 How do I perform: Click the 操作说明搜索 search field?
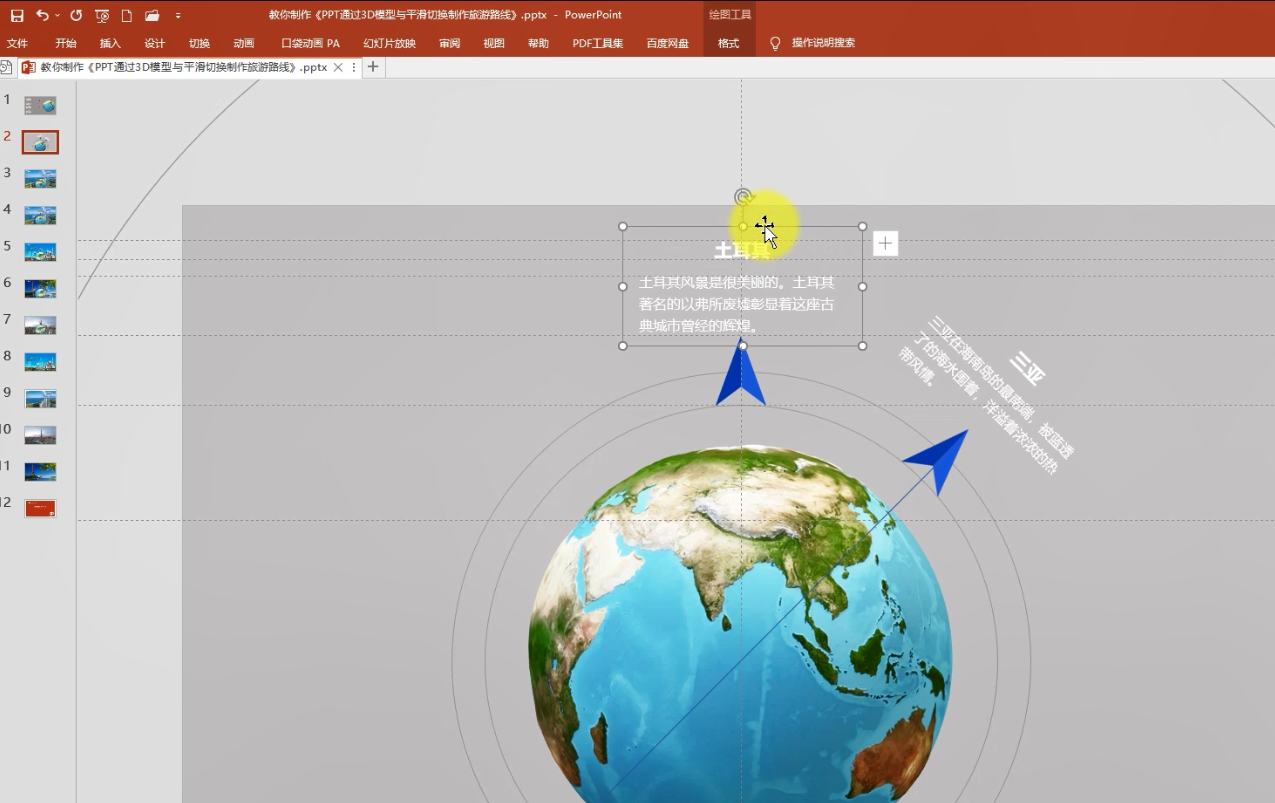[823, 43]
